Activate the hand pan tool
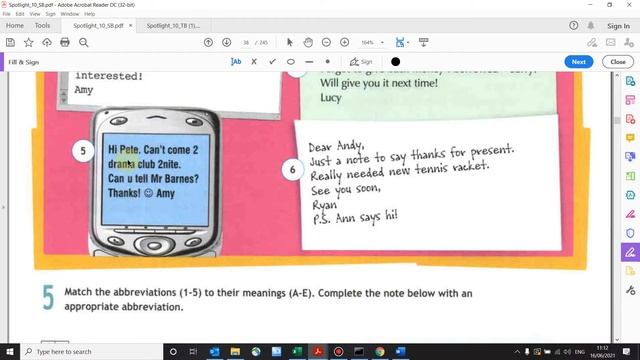 click(x=308, y=42)
